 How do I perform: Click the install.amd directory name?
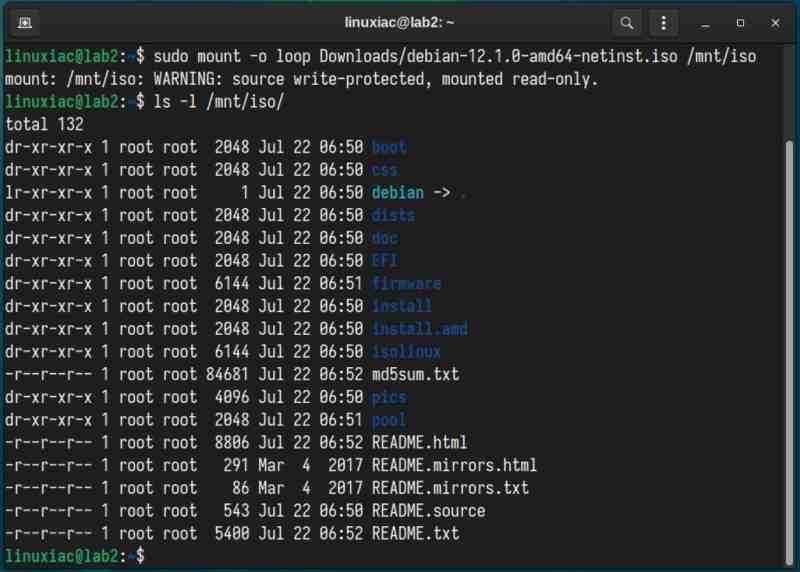pos(419,329)
